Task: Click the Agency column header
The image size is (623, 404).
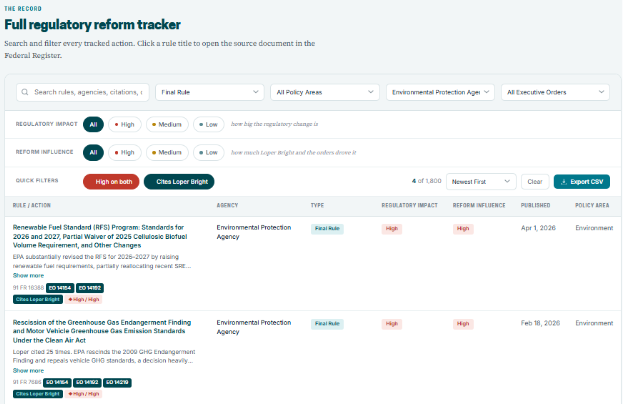Action: pyautogui.click(x=227, y=205)
